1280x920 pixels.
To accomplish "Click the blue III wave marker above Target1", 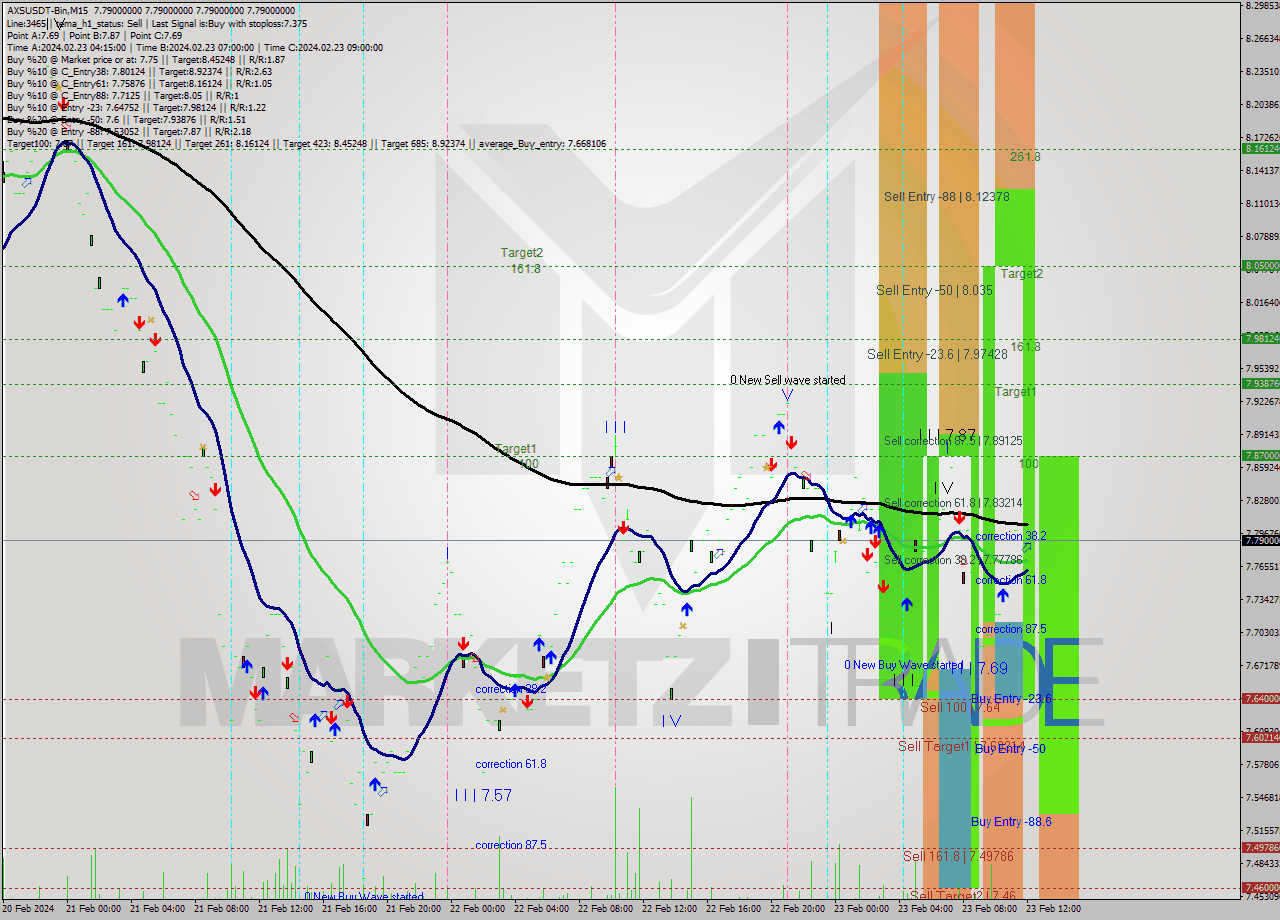I will (x=615, y=427).
